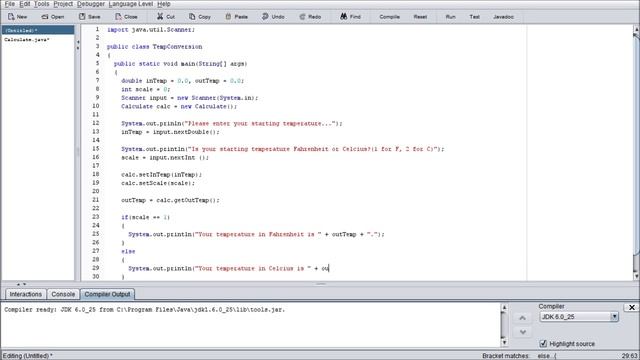This screenshot has height=360, width=640.
Task: Select the Compiler Output tab
Action: click(x=107, y=294)
